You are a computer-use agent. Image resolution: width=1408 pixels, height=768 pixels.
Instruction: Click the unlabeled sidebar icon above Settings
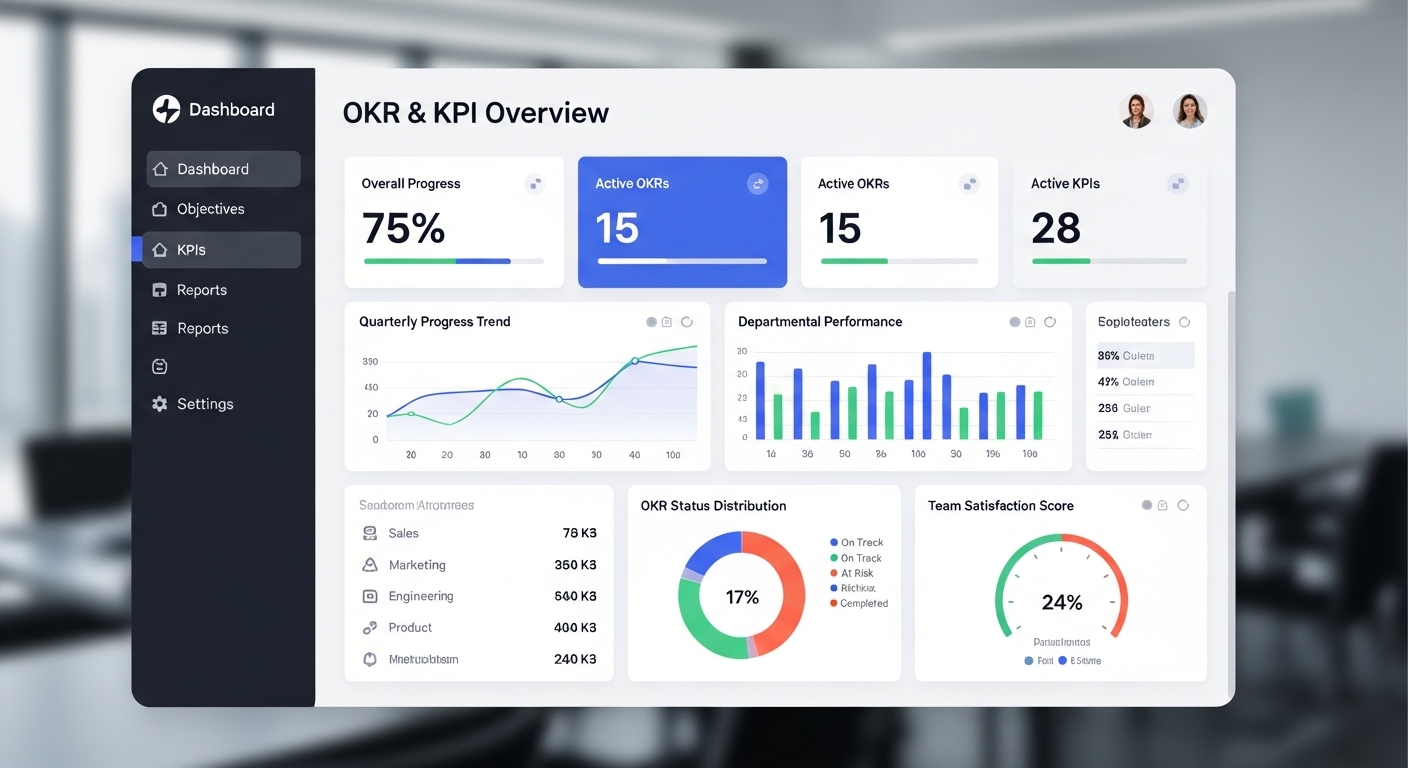(159, 367)
